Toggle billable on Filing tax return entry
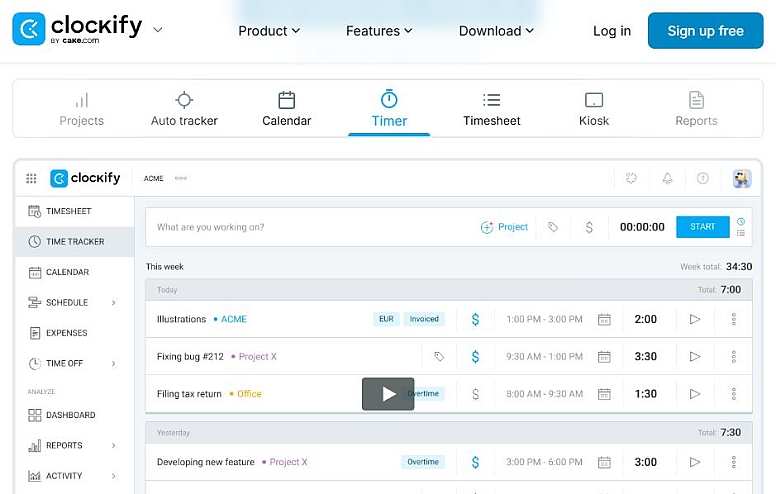Image resolution: width=776 pixels, height=494 pixels. pos(475,394)
